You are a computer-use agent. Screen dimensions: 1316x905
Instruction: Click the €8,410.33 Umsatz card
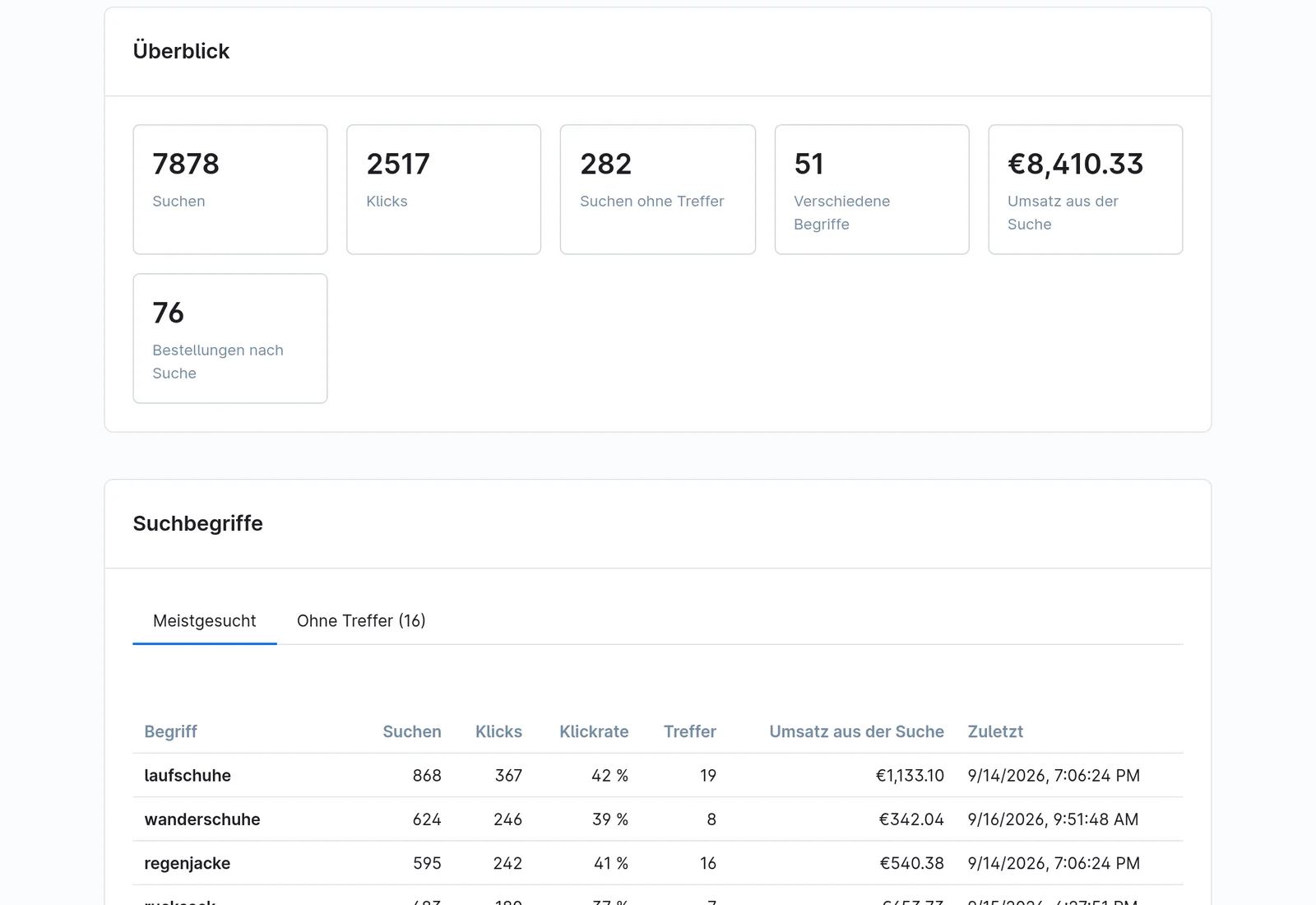1086,189
